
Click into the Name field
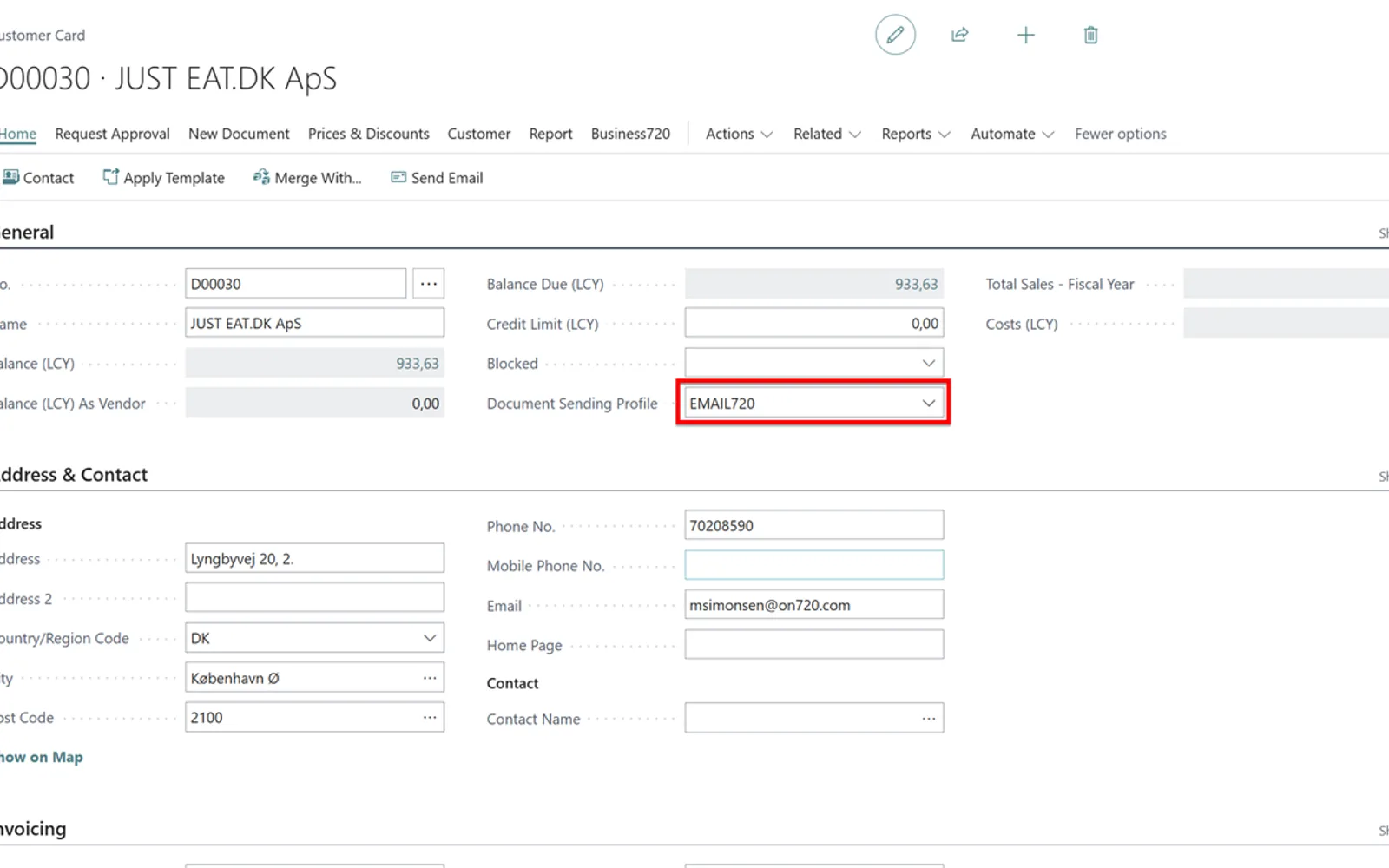(x=314, y=323)
